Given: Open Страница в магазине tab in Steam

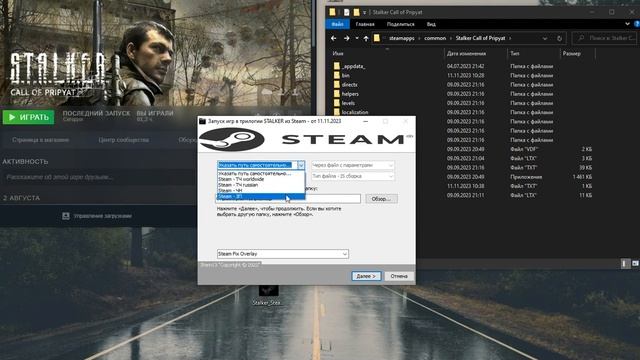Looking at the screenshot, I should pos(40,140).
